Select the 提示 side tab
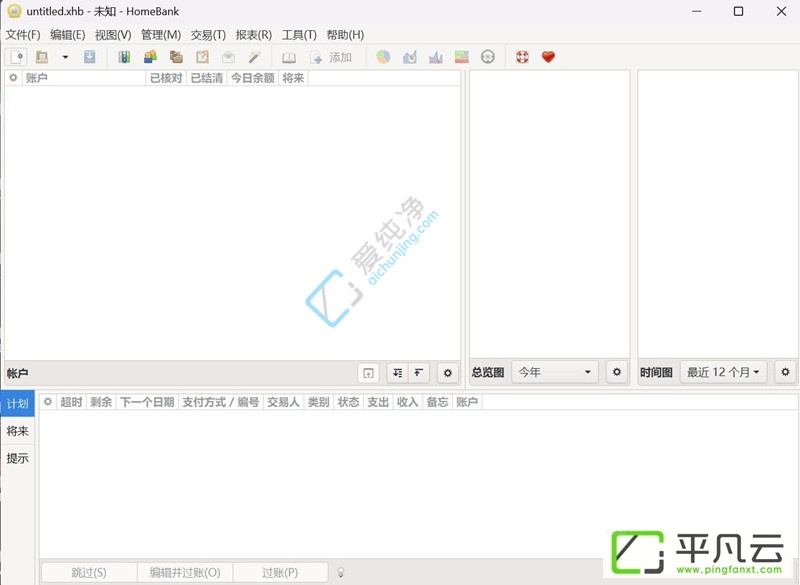This screenshot has height=585, width=800. [17, 458]
